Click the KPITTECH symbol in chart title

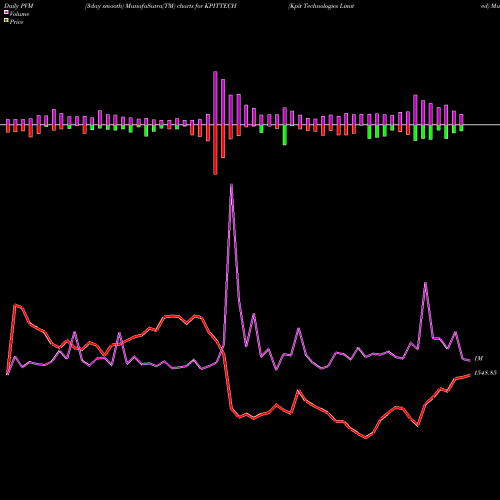(220, 6)
